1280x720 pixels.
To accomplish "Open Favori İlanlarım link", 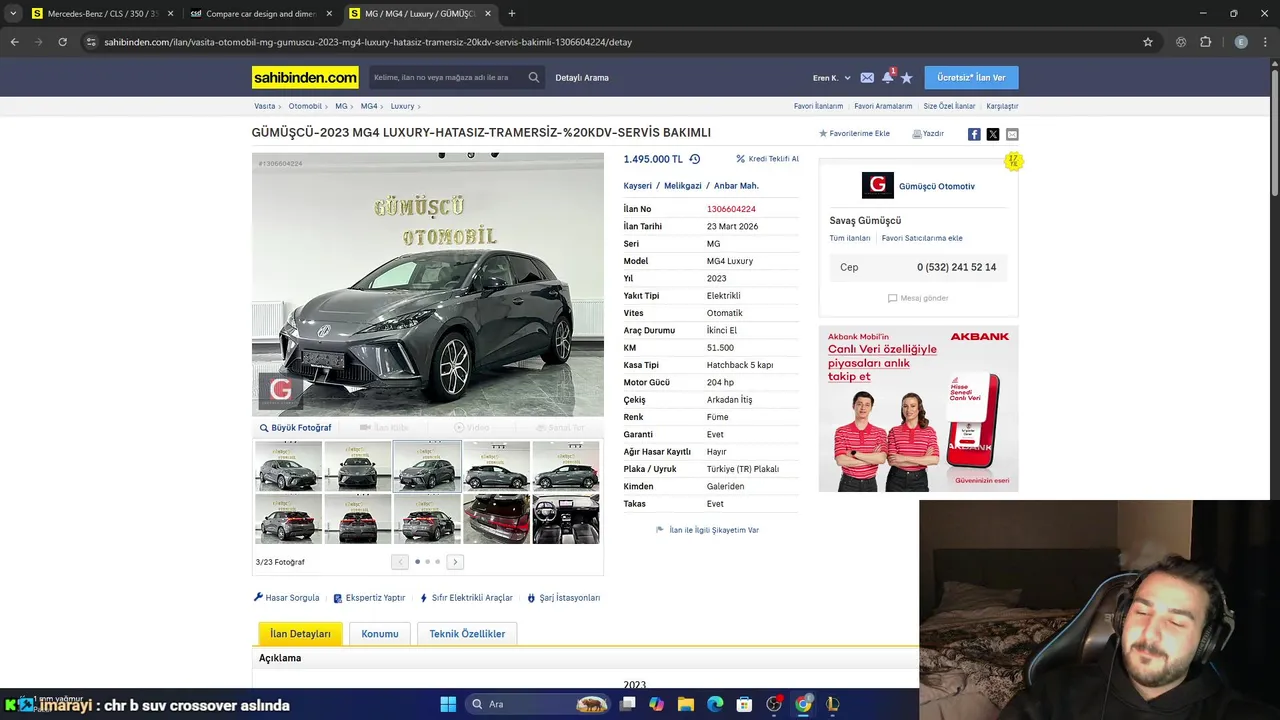I will [x=818, y=106].
